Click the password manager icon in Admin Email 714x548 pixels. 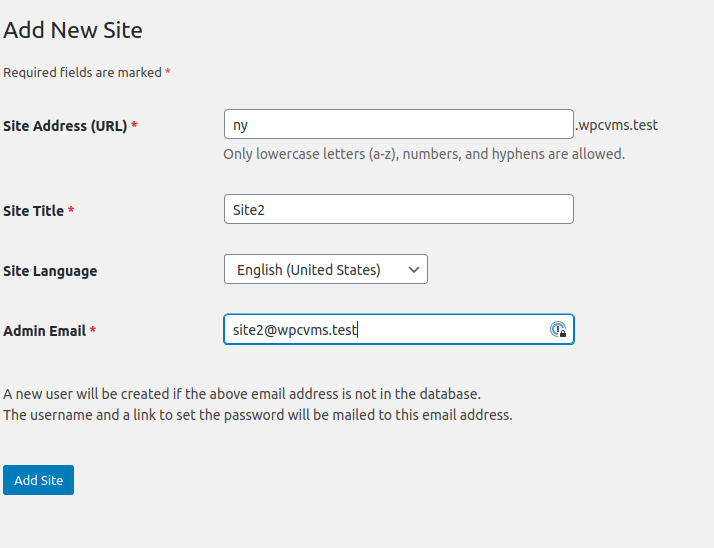(x=559, y=330)
